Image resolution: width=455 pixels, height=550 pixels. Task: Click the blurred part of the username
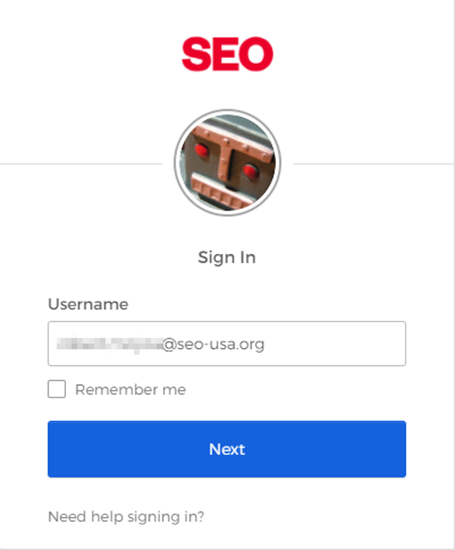(x=109, y=344)
